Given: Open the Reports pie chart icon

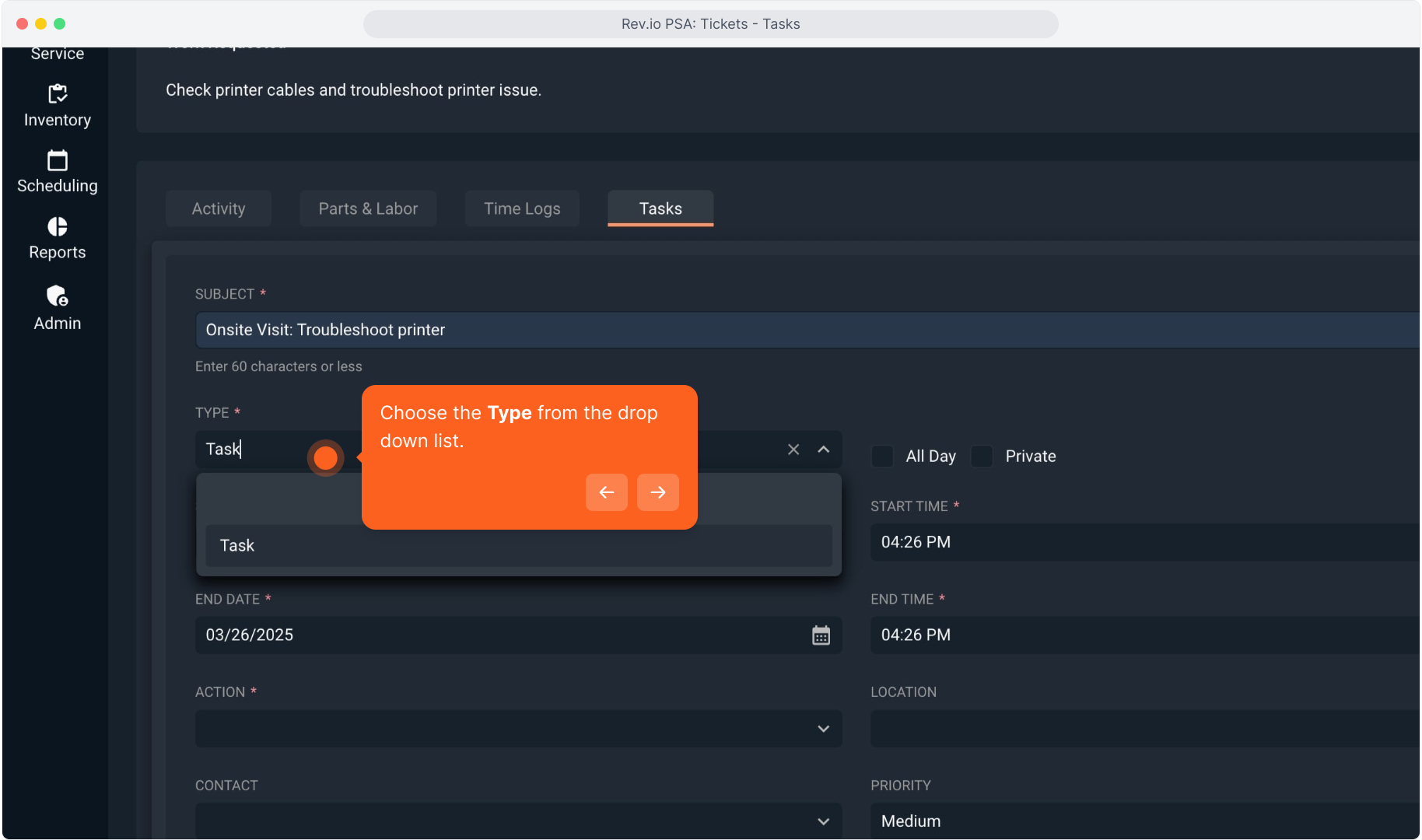Looking at the screenshot, I should tap(58, 227).
